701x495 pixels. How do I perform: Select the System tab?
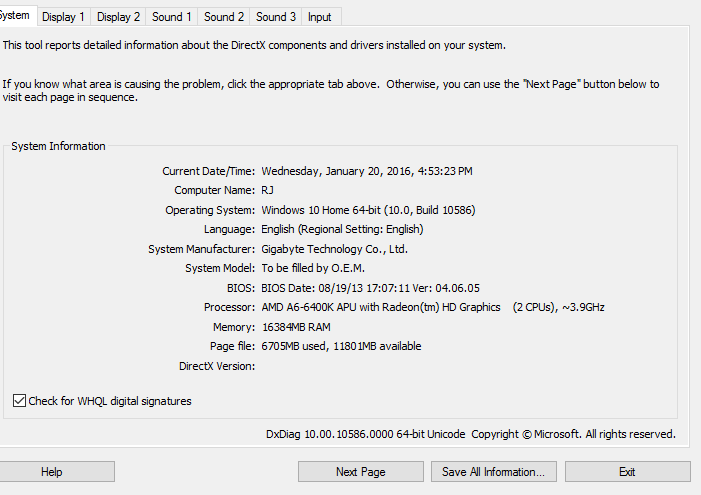click(15, 16)
